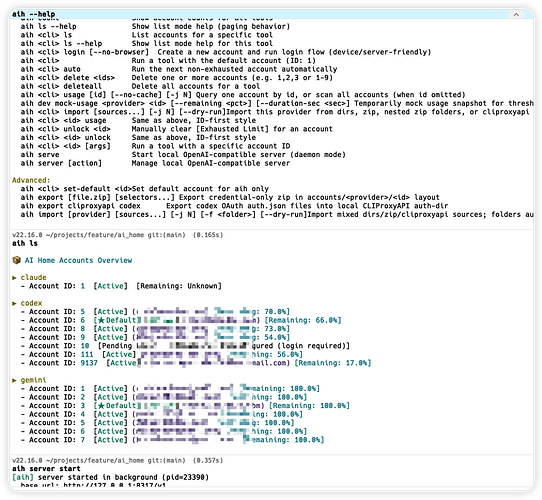Click the triangle next to gemini
The image size is (542, 500).
click(15, 380)
